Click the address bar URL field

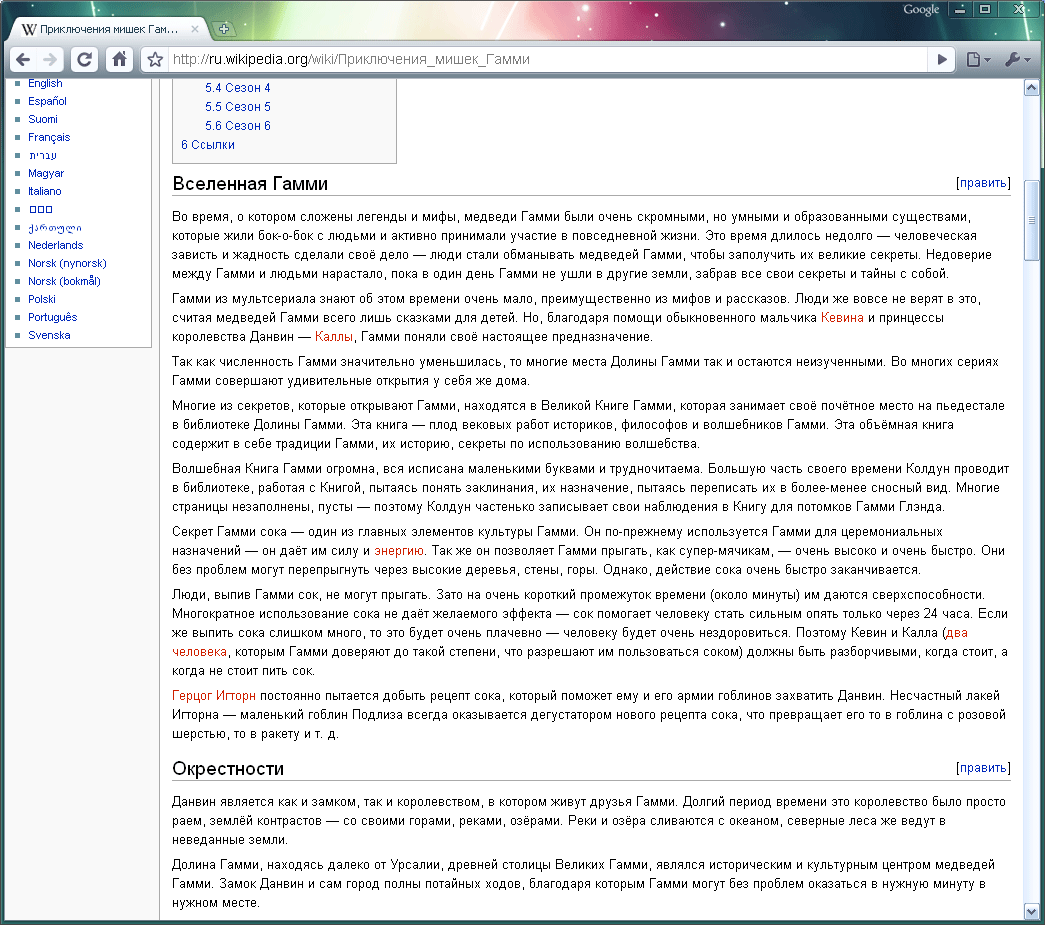(x=546, y=59)
